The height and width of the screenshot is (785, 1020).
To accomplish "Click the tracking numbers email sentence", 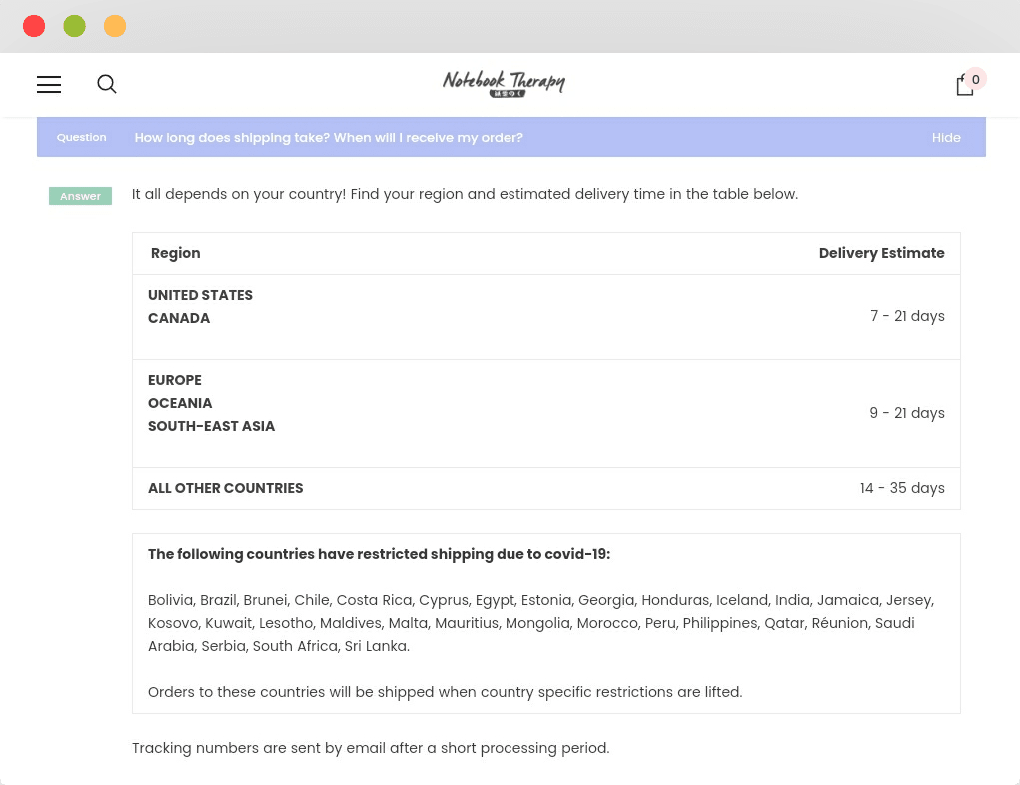I will click(x=371, y=748).
